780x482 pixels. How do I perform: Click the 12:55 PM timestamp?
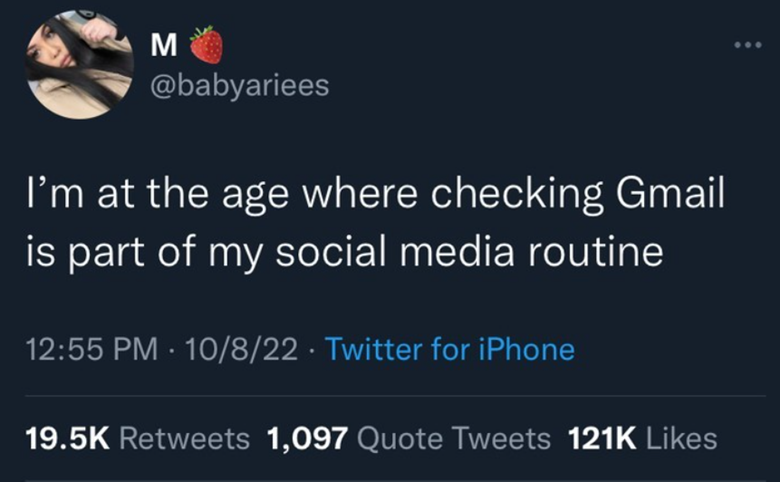(89, 349)
